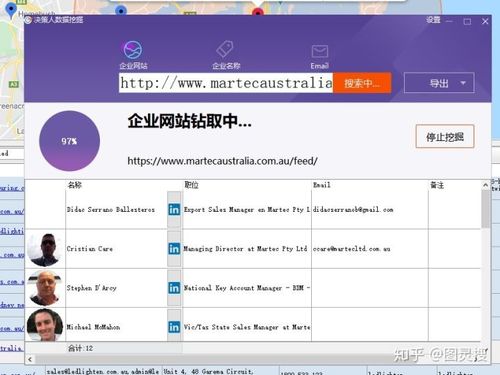Image resolution: width=500 pixels, height=375 pixels.
Task: Click the app logo icon in title bar
Action: [x=28, y=20]
